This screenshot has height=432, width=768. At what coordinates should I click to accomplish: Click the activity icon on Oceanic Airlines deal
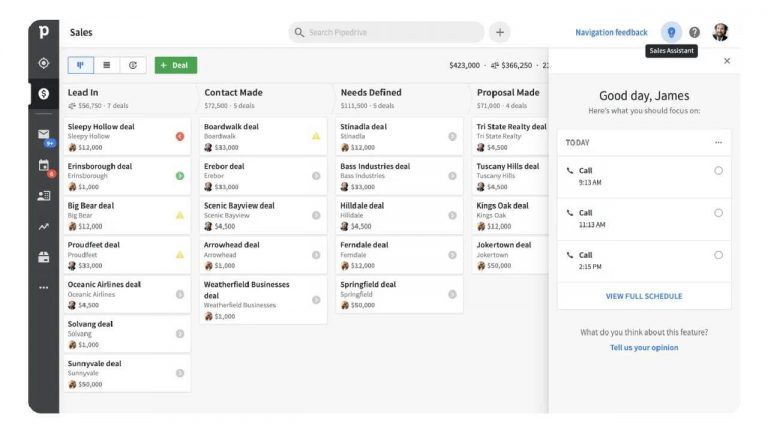pos(180,294)
